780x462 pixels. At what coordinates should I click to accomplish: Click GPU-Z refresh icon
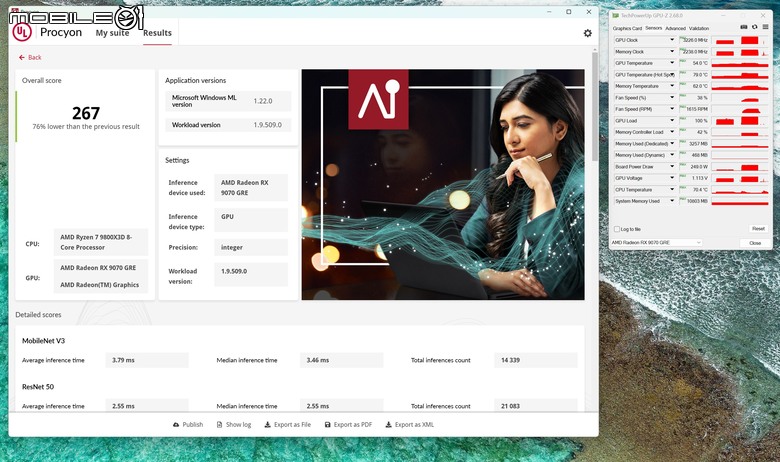click(755, 27)
